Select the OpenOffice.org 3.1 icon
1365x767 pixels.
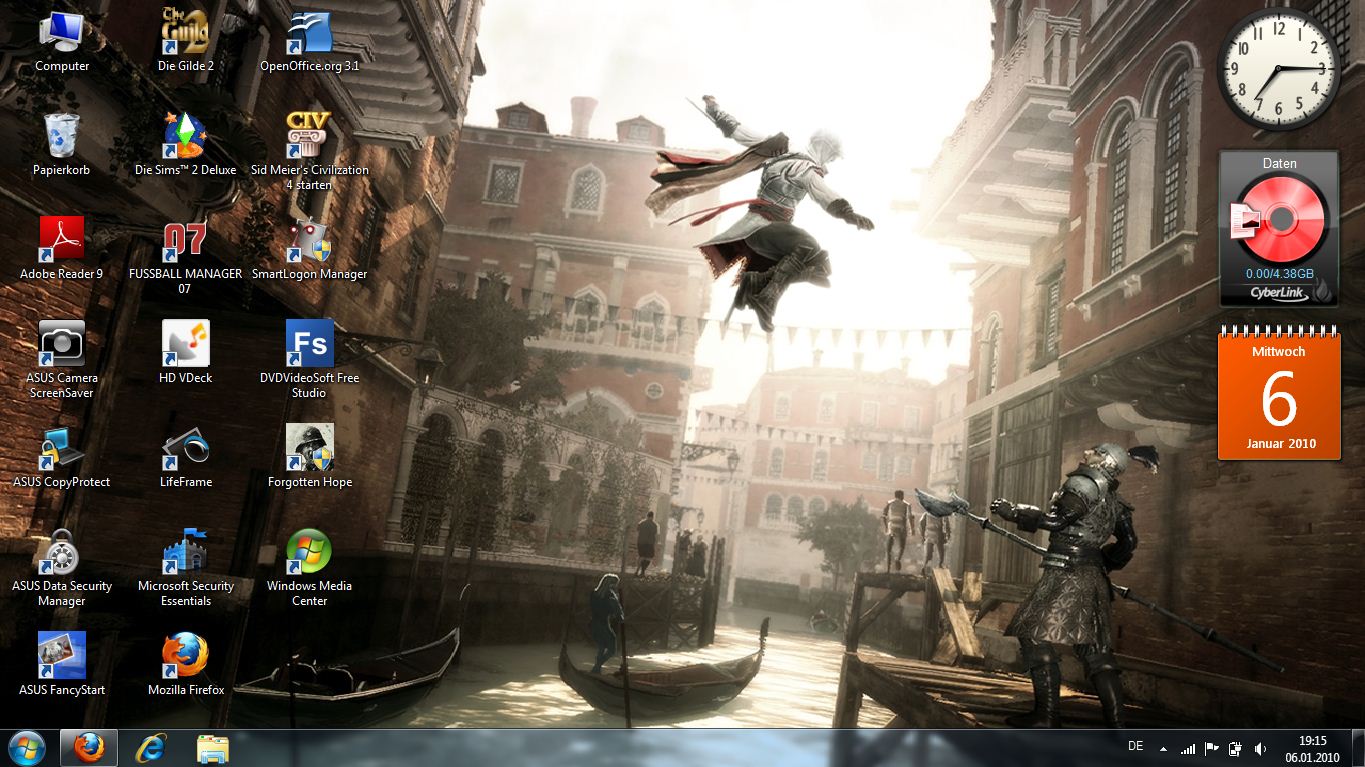pos(310,42)
